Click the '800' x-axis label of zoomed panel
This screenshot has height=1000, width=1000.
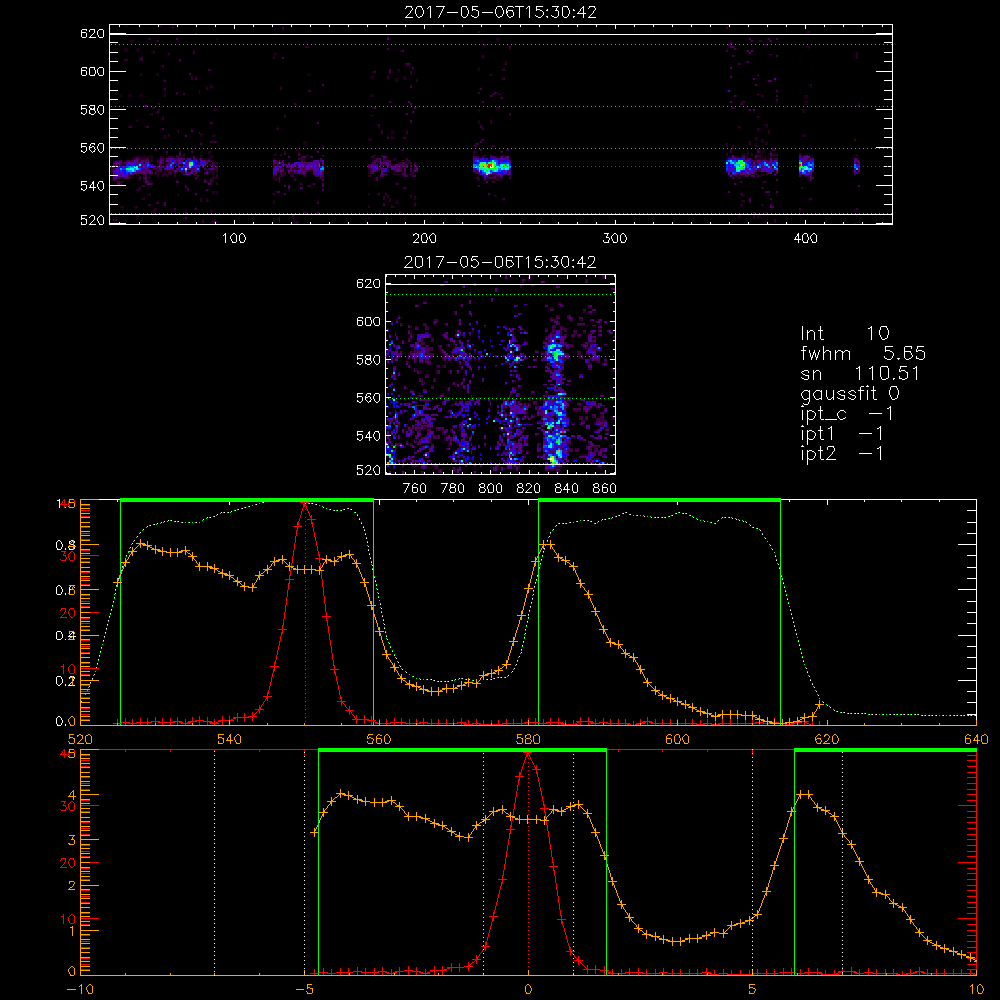[x=490, y=489]
